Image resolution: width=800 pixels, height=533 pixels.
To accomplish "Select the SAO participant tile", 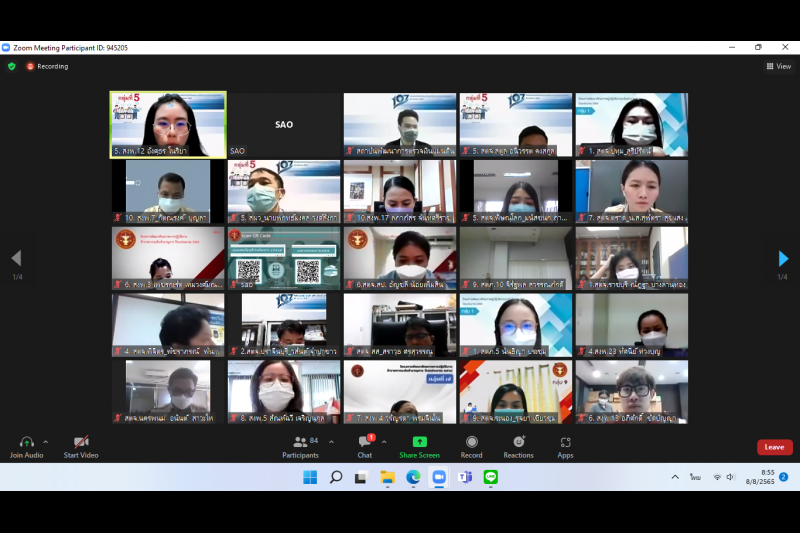I will click(x=284, y=125).
